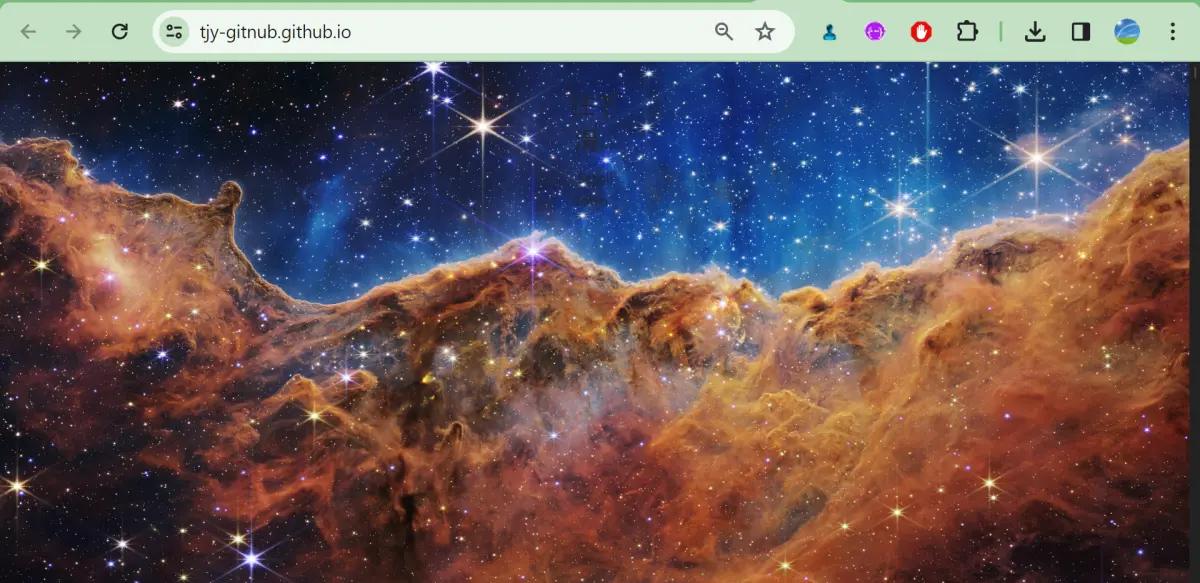Open Chrome's three-dot menu
The image size is (1200, 583).
coord(1173,32)
